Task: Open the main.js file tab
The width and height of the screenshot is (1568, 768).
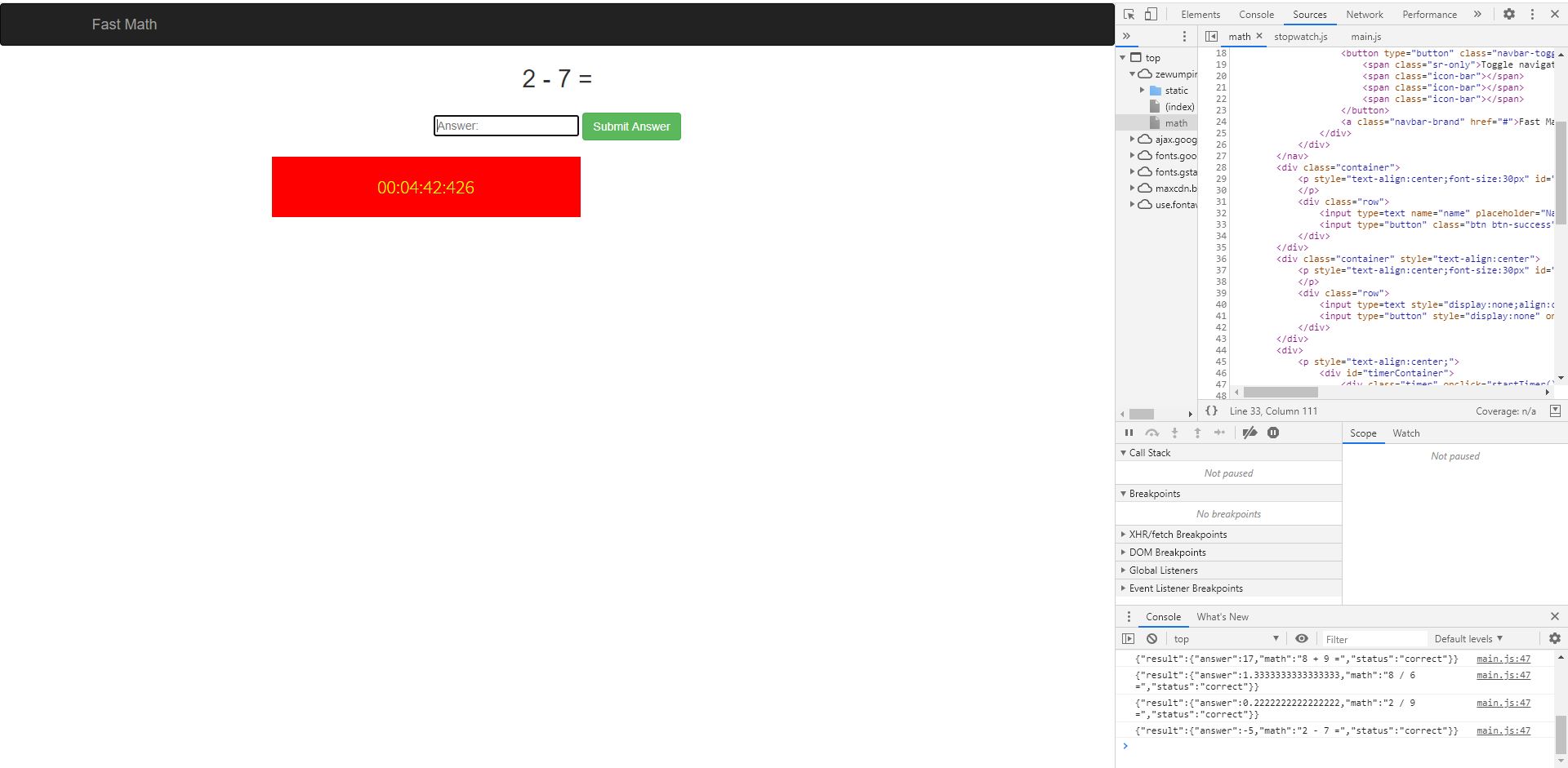Action: 1366,36
